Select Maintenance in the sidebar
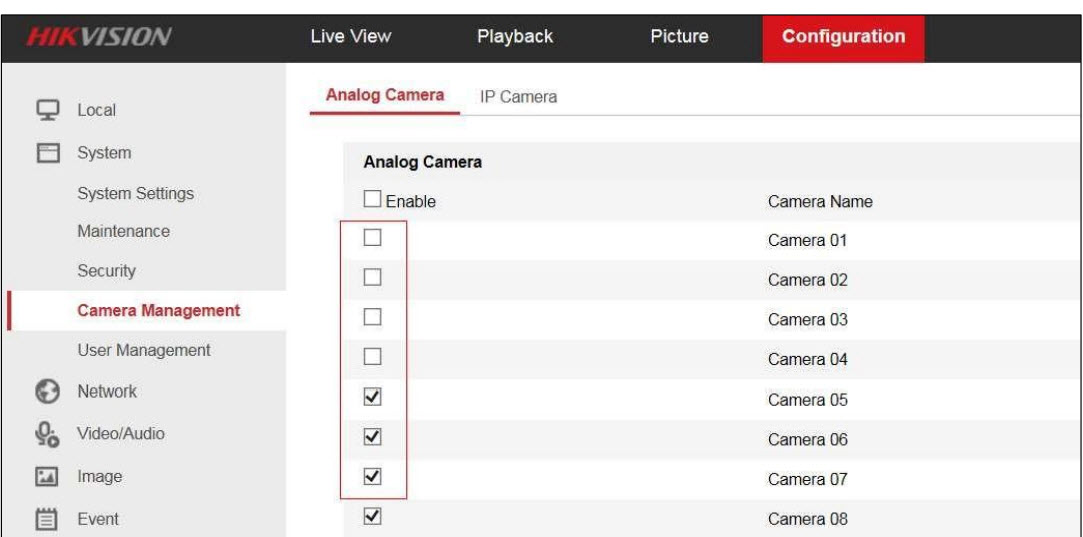 point(124,232)
